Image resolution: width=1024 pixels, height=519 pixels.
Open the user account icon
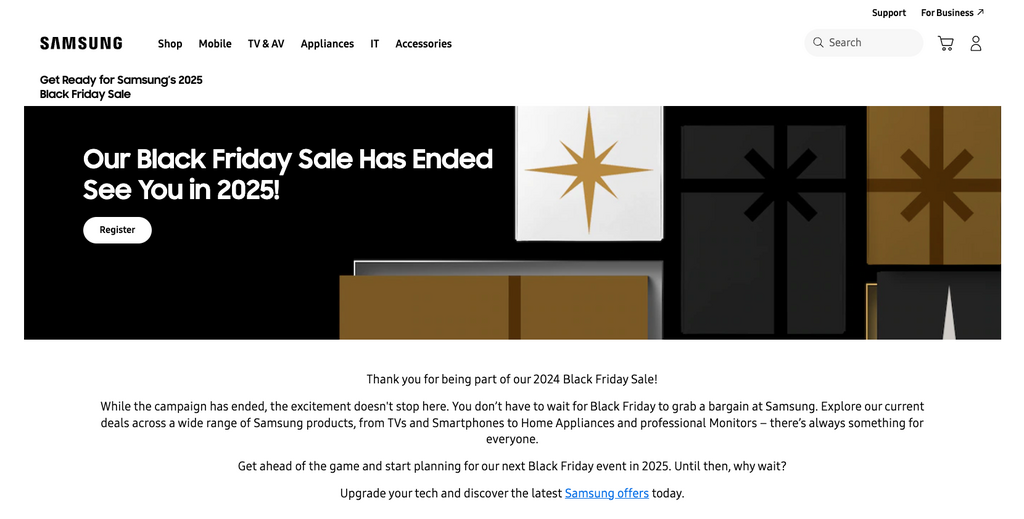click(x=976, y=43)
